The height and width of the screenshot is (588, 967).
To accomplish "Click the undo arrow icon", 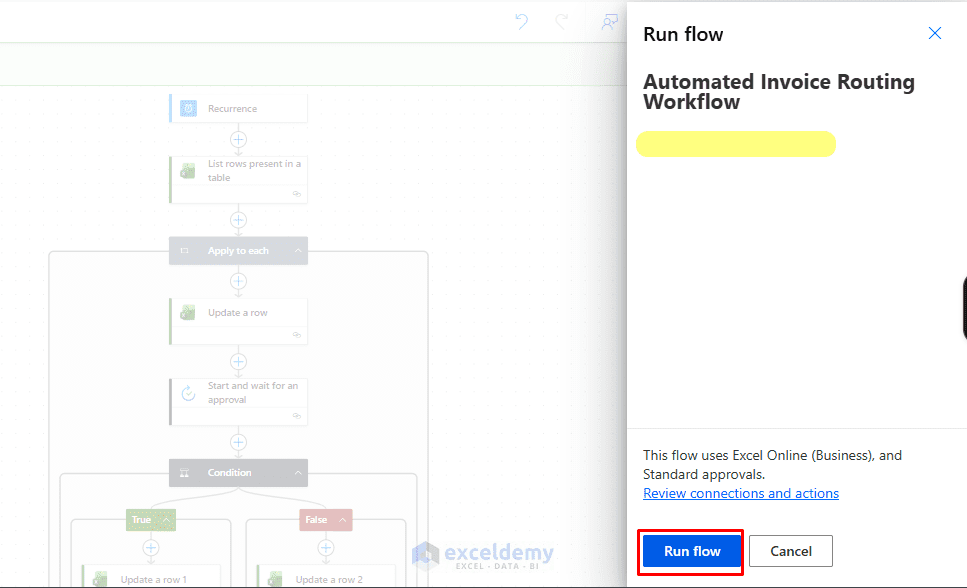I will [522, 22].
